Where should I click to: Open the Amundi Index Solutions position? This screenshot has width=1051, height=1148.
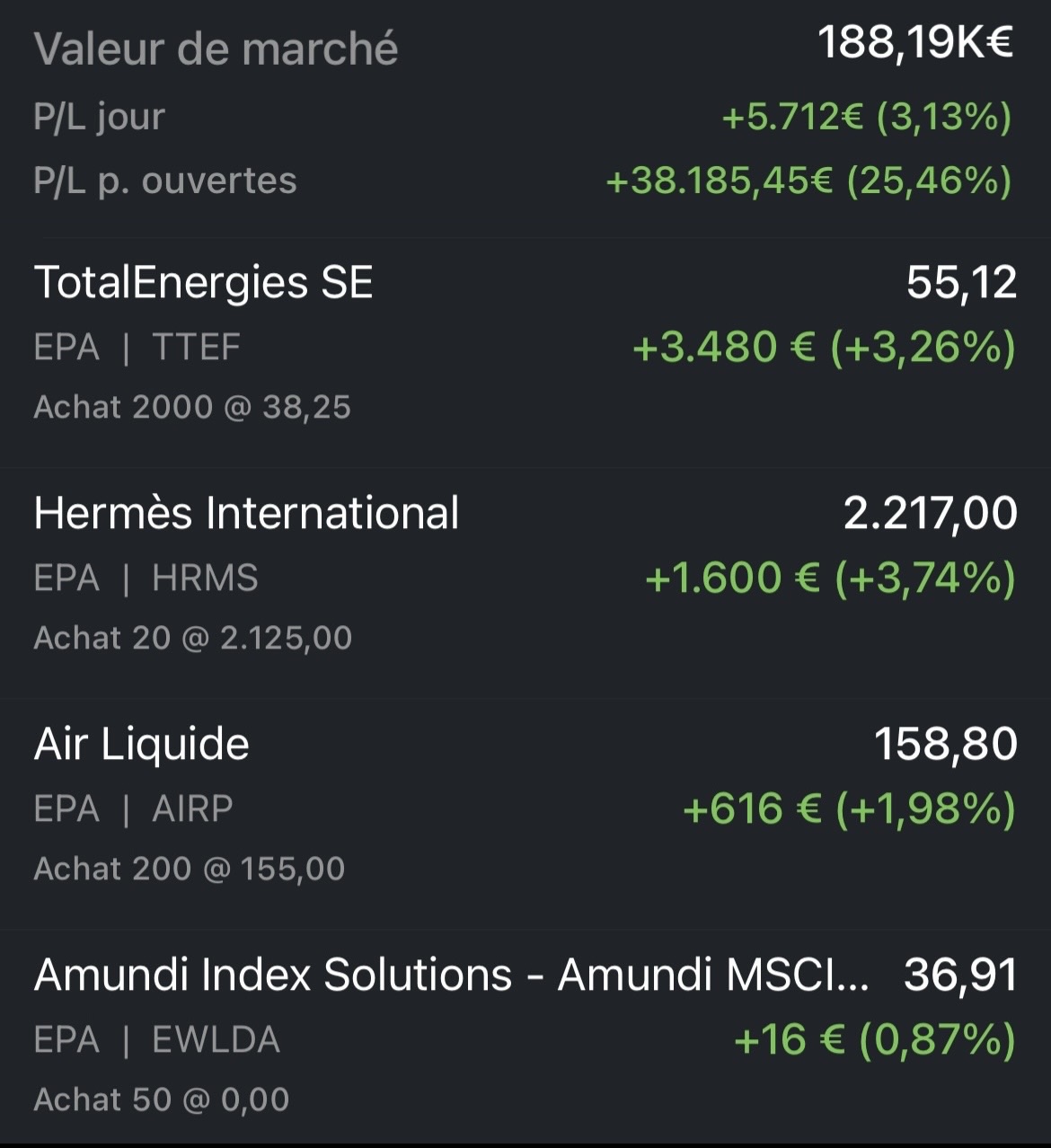pos(451,975)
